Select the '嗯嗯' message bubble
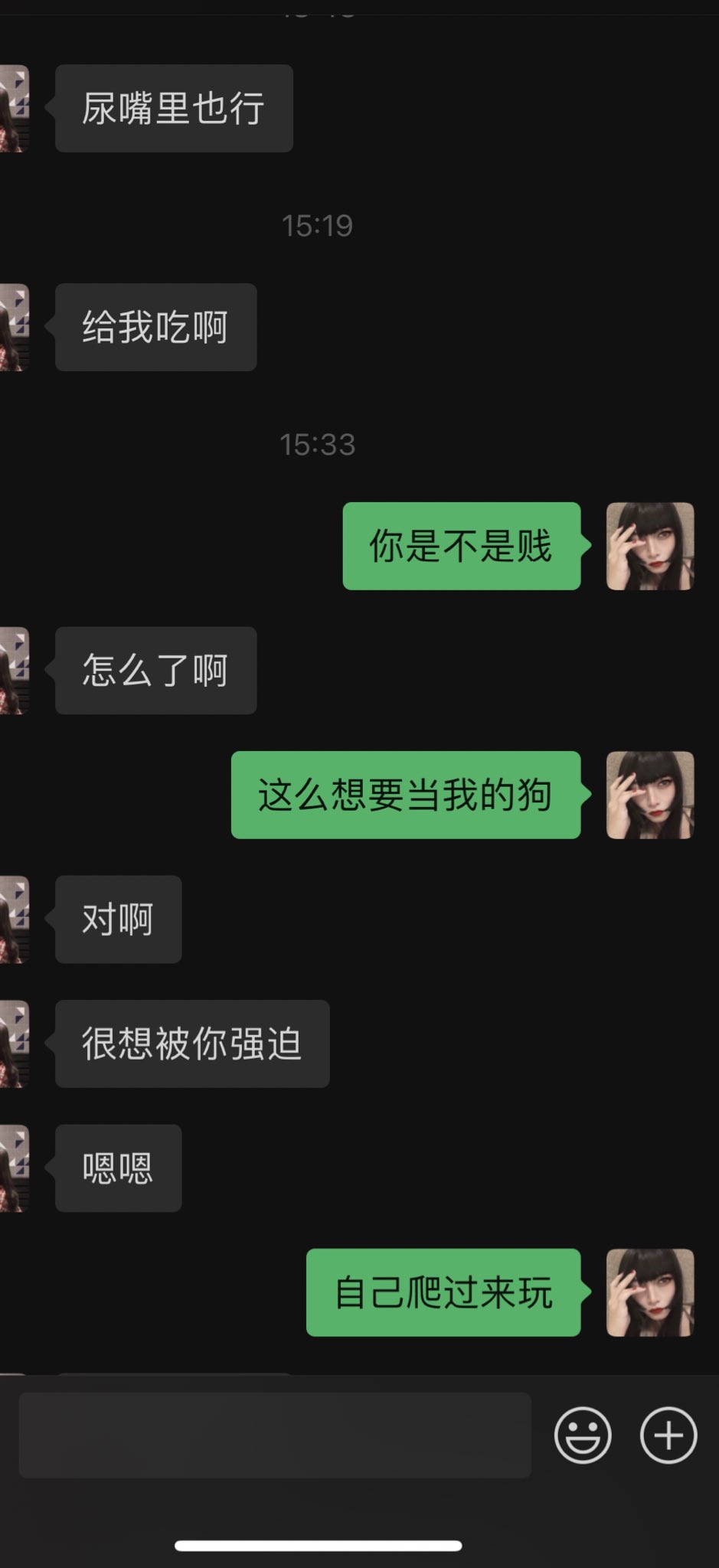 point(118,1168)
